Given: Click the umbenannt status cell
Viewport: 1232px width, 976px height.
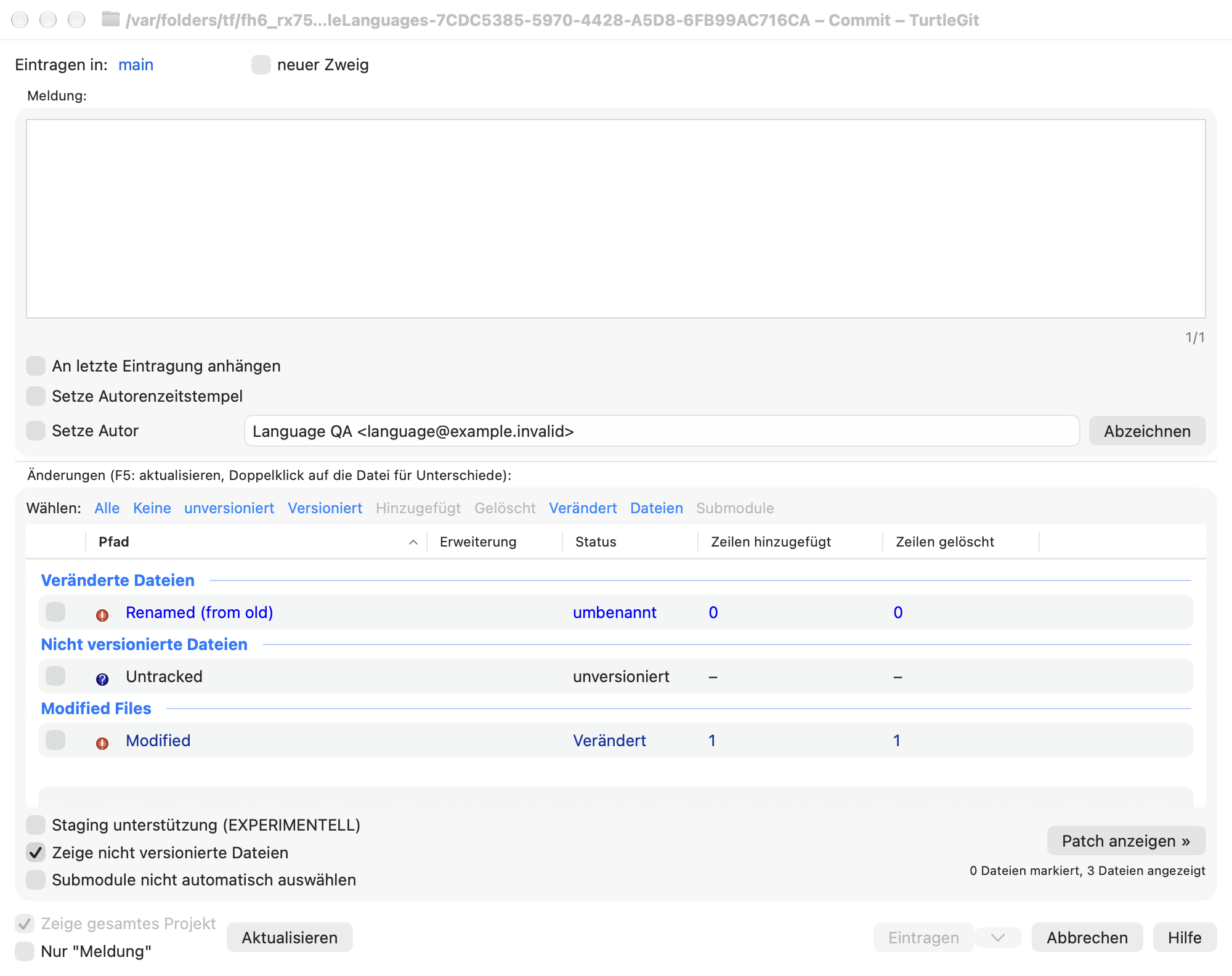Looking at the screenshot, I should point(615,612).
